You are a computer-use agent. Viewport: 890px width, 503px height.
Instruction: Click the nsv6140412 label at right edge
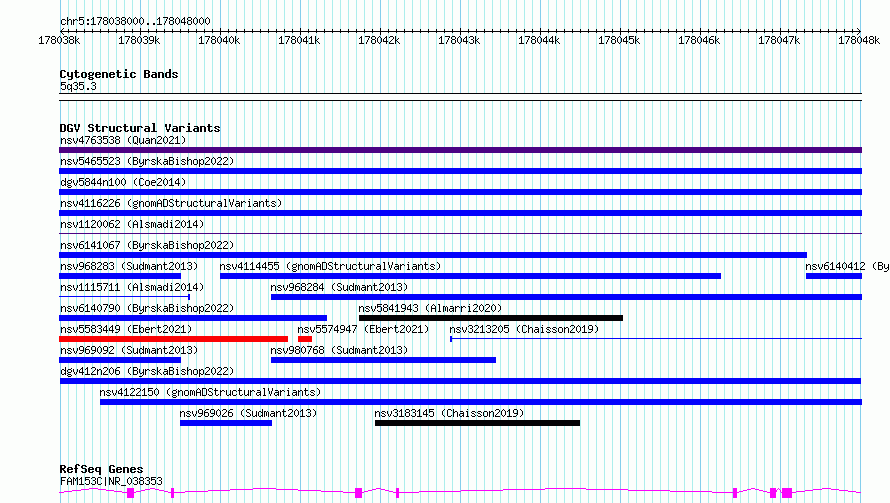[x=847, y=266]
